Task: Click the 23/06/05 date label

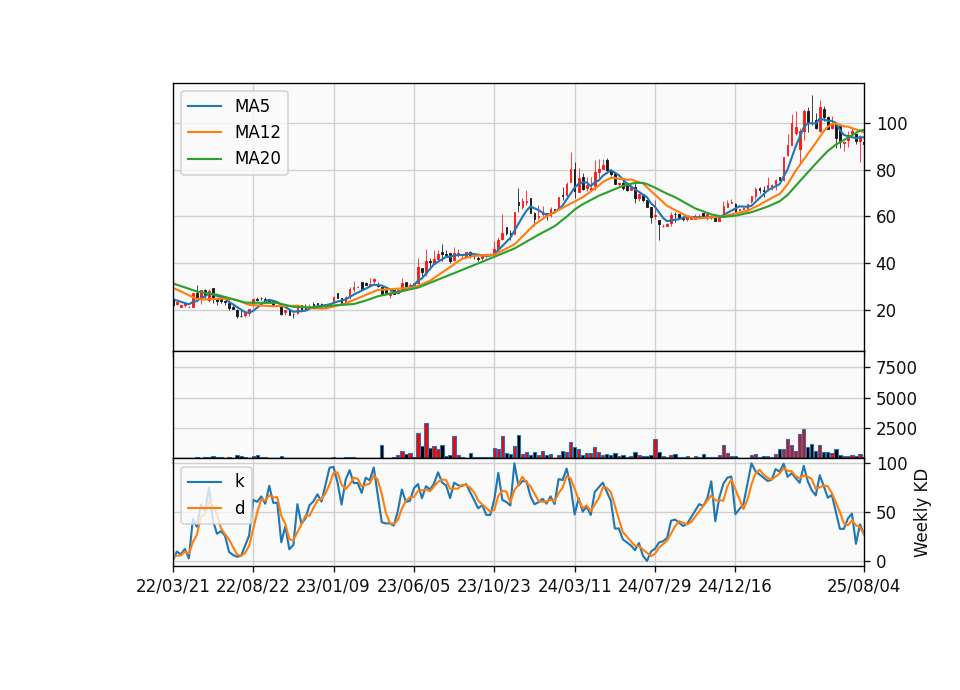Action: [x=413, y=586]
